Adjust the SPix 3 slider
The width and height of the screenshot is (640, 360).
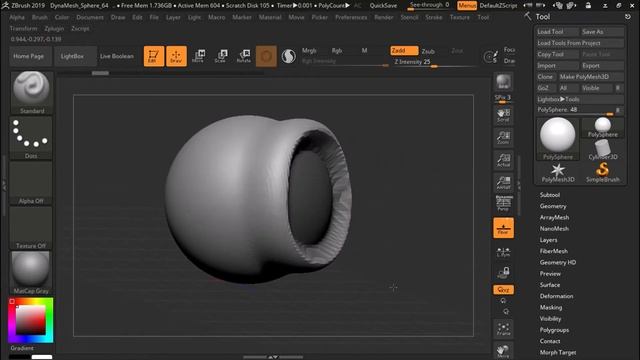pos(503,98)
